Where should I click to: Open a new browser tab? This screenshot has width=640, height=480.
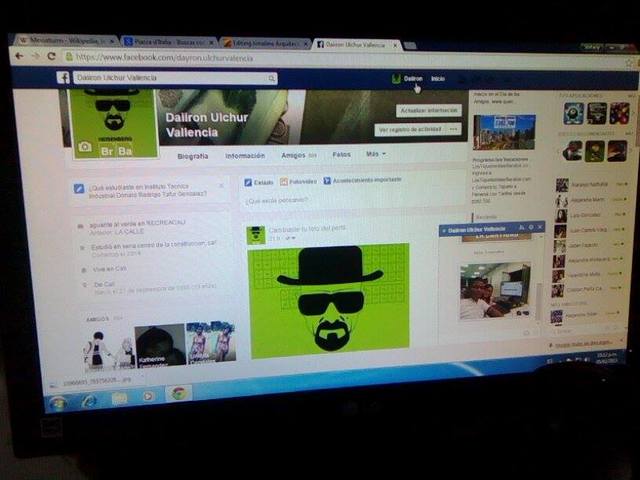pos(410,46)
